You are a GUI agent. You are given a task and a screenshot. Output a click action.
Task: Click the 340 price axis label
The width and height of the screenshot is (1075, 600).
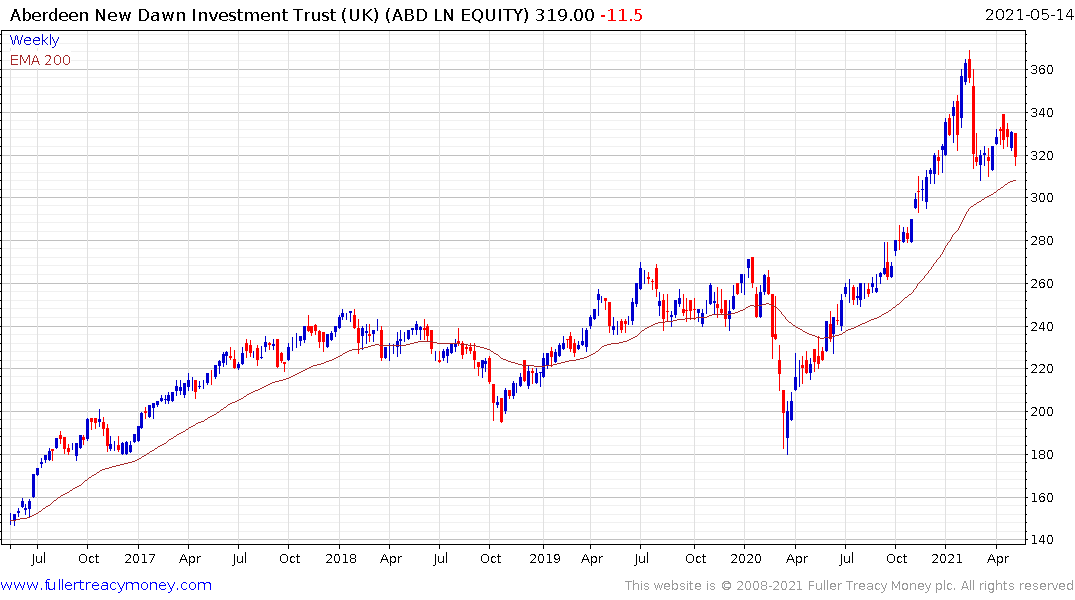(x=1042, y=112)
